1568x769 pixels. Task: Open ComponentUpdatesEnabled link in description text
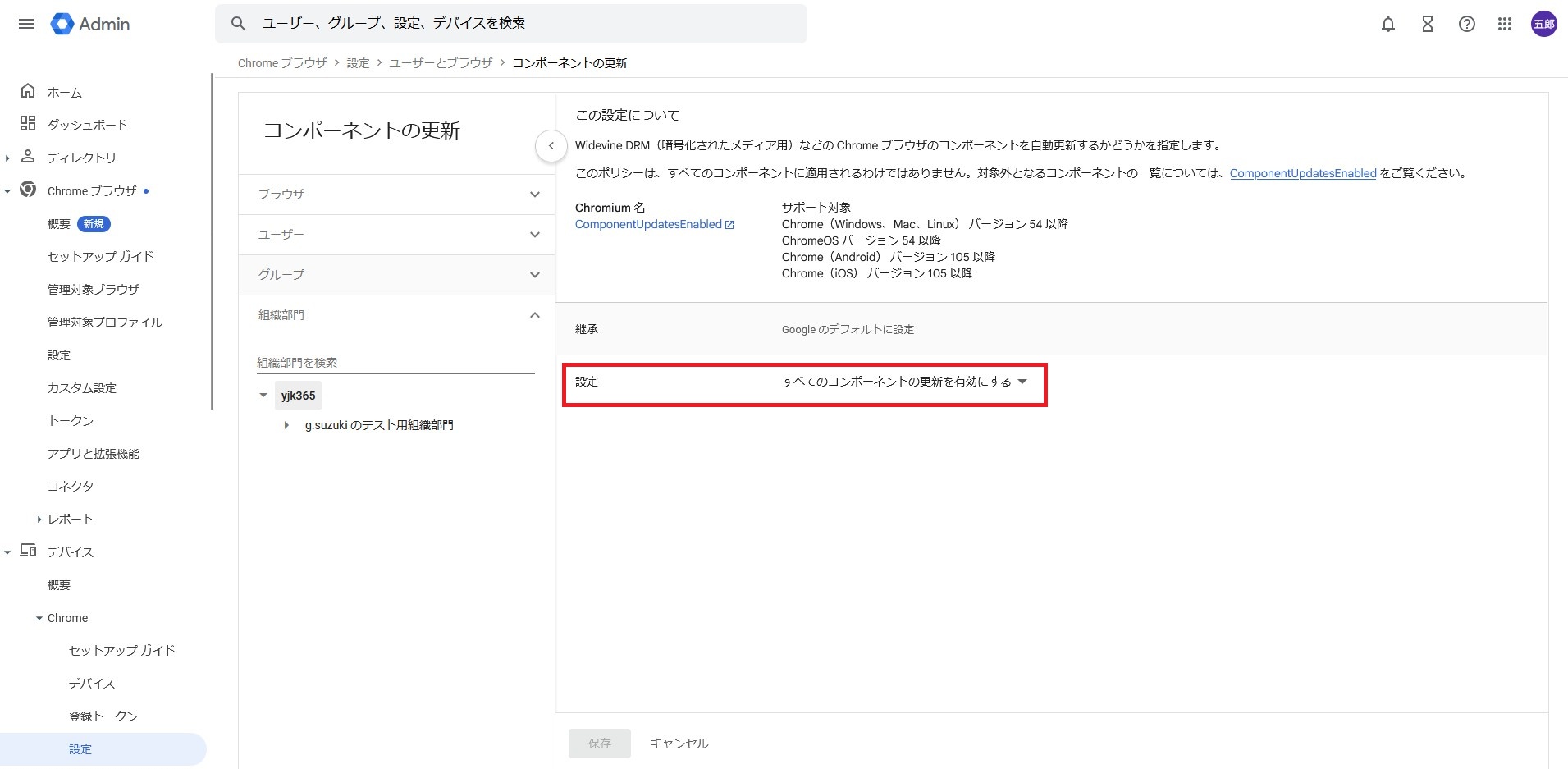[x=1302, y=173]
